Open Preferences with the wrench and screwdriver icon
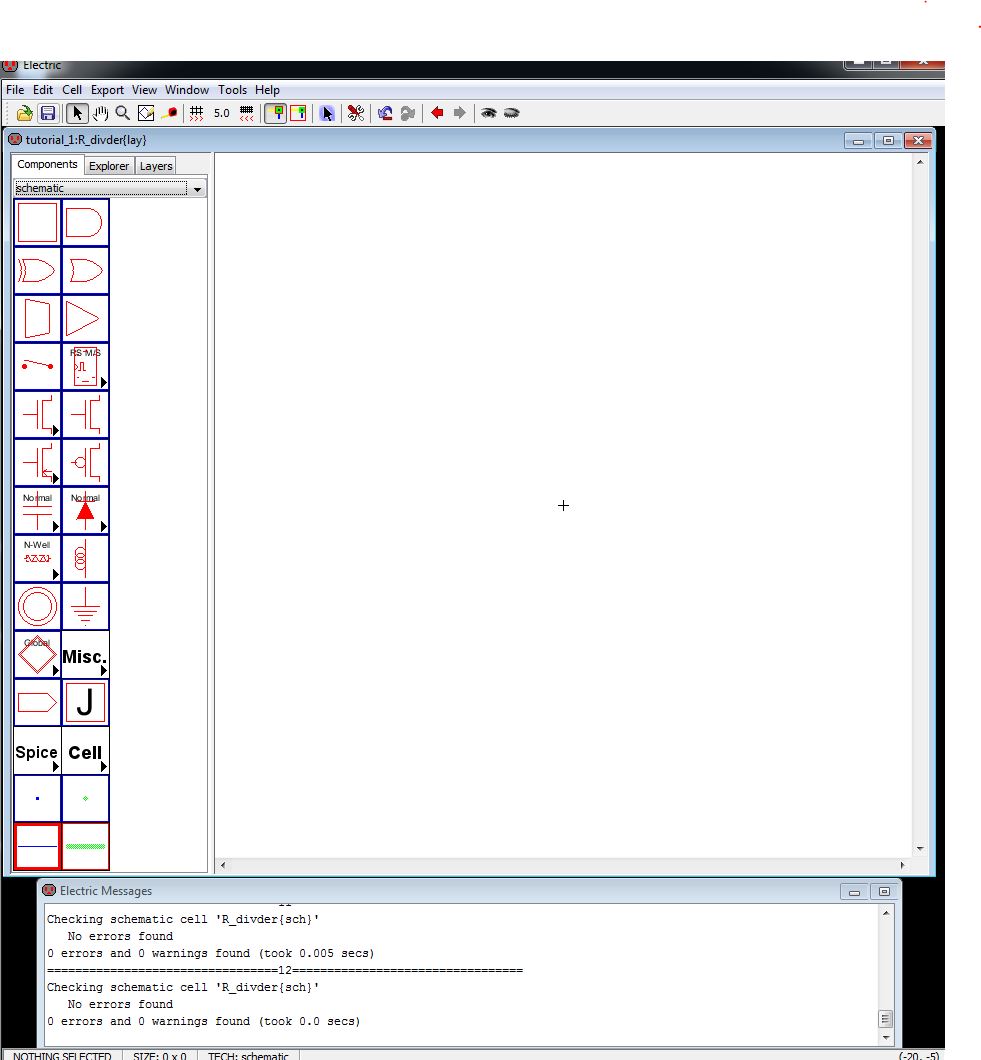981x1060 pixels. tap(356, 113)
